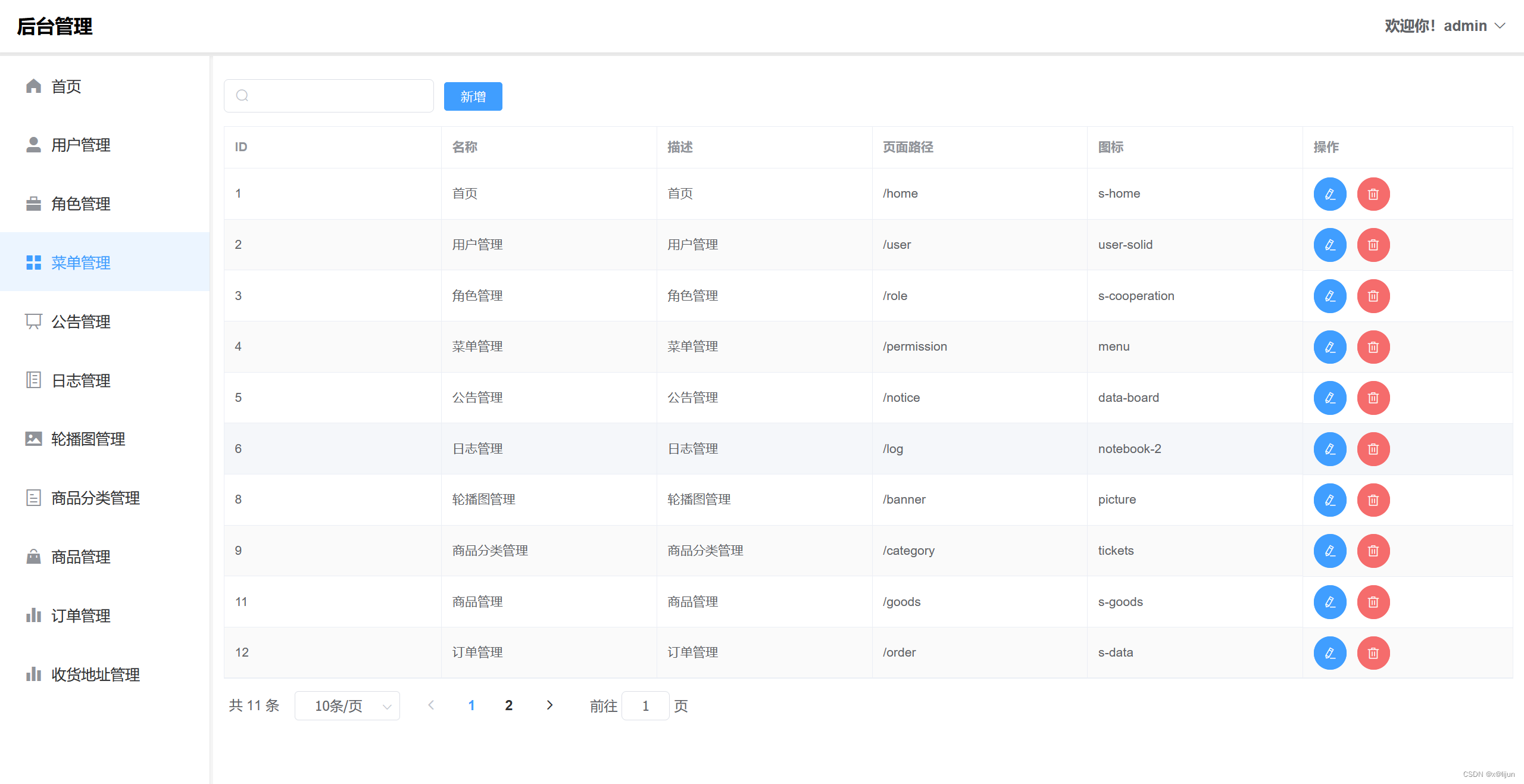Edit the /banner row

click(1330, 500)
